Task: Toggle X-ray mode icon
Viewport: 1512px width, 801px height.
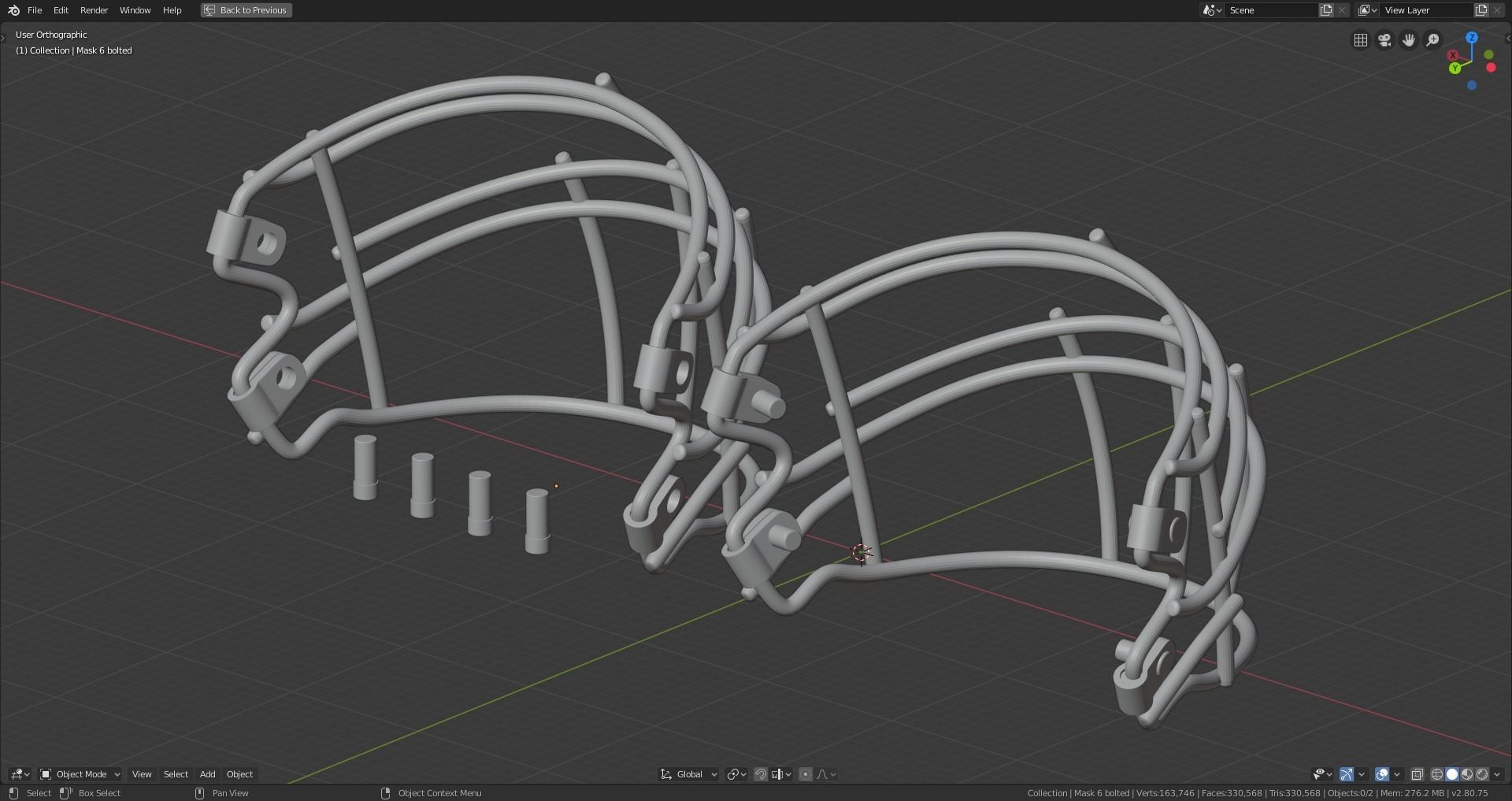Action: 1417,774
